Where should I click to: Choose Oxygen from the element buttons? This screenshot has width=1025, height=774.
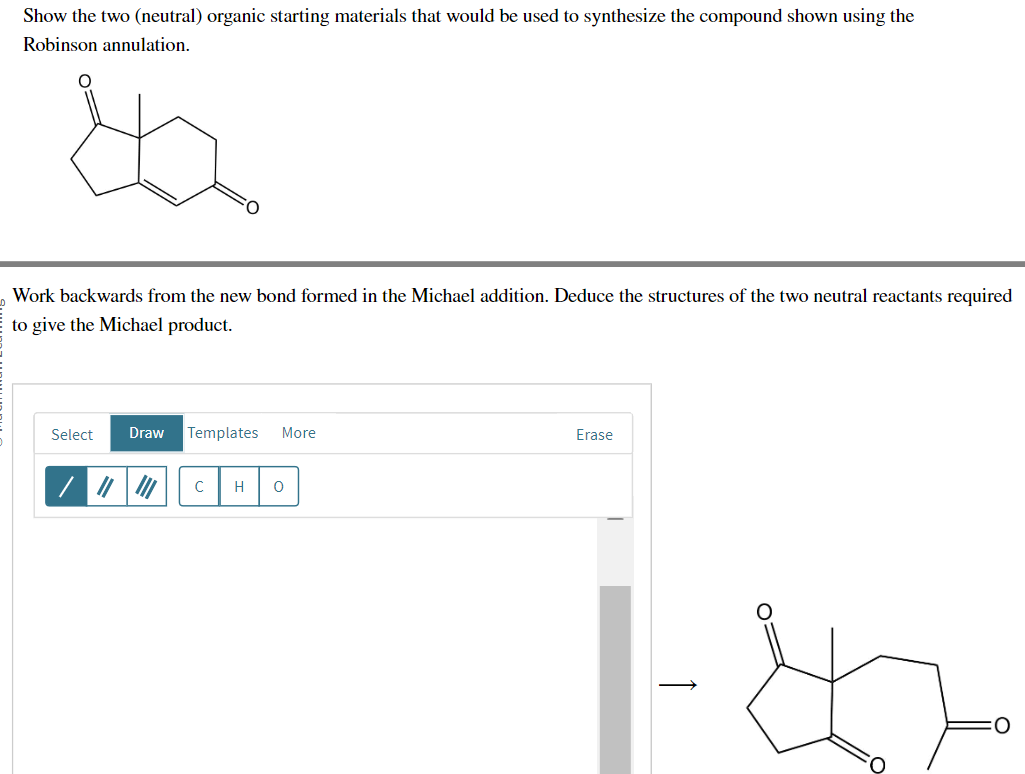tap(278, 486)
